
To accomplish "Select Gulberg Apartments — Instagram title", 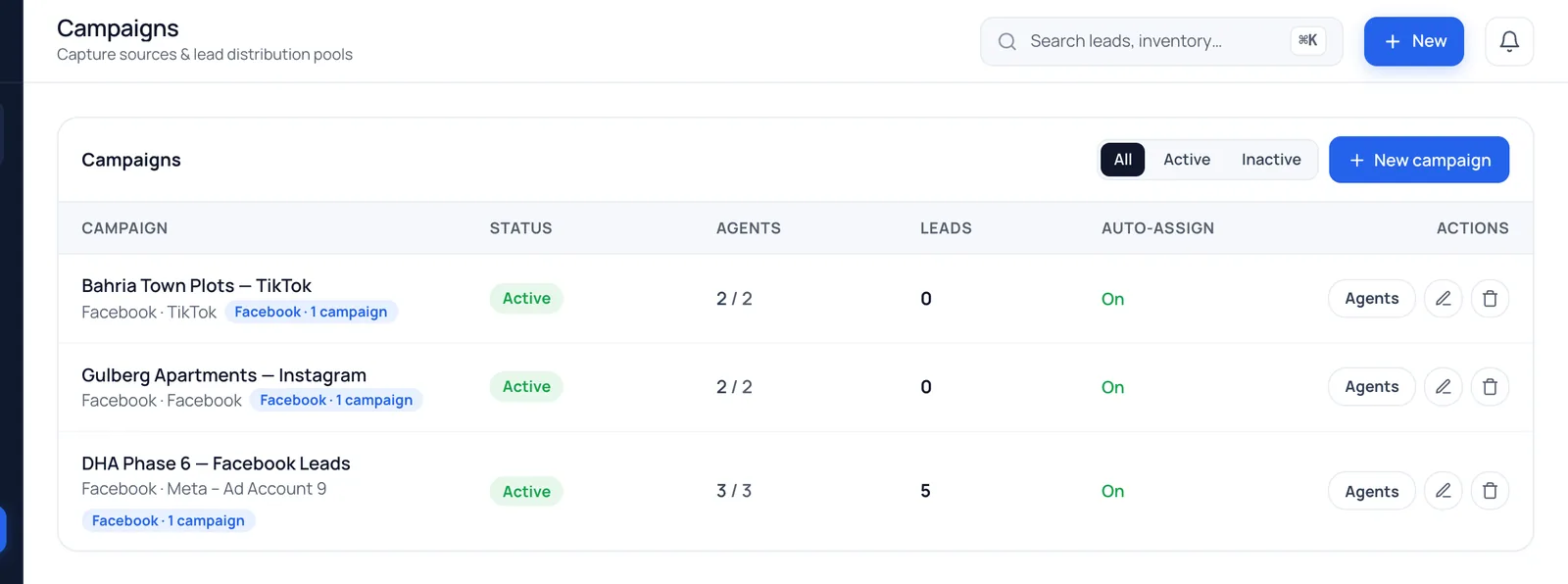I will pos(223,375).
